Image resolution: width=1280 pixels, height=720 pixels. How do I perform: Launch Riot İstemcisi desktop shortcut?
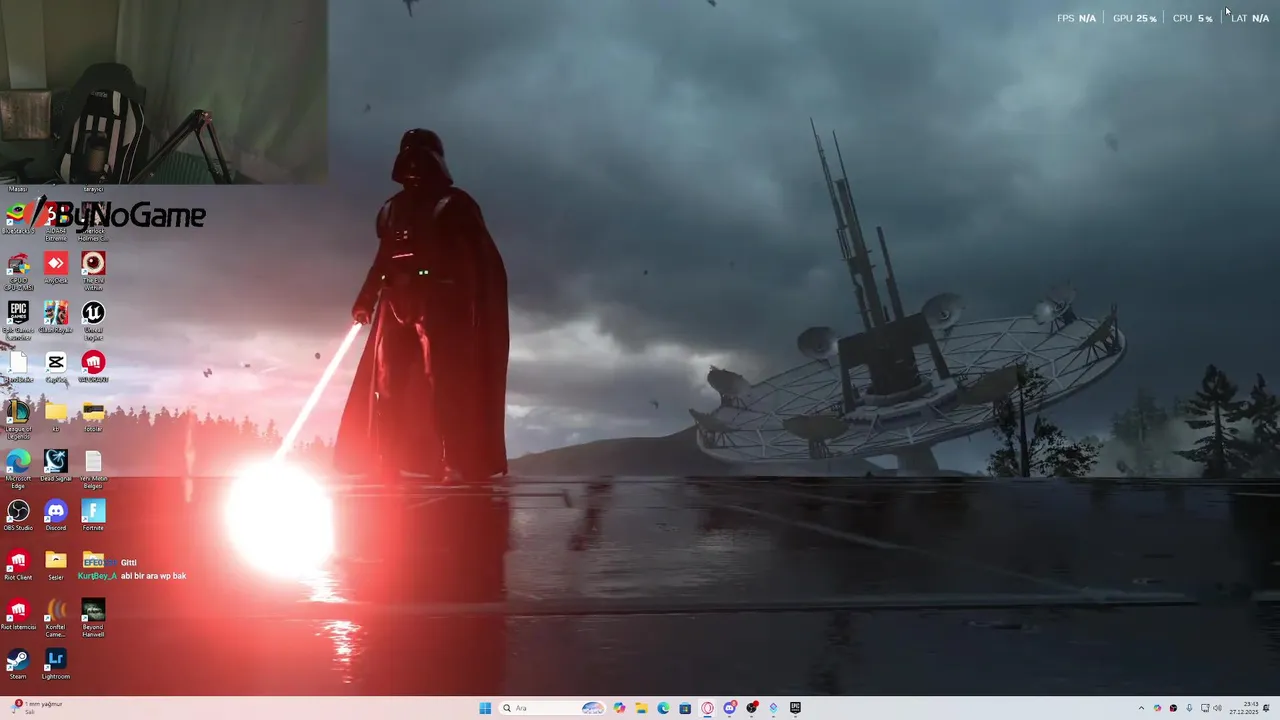[x=18, y=613]
